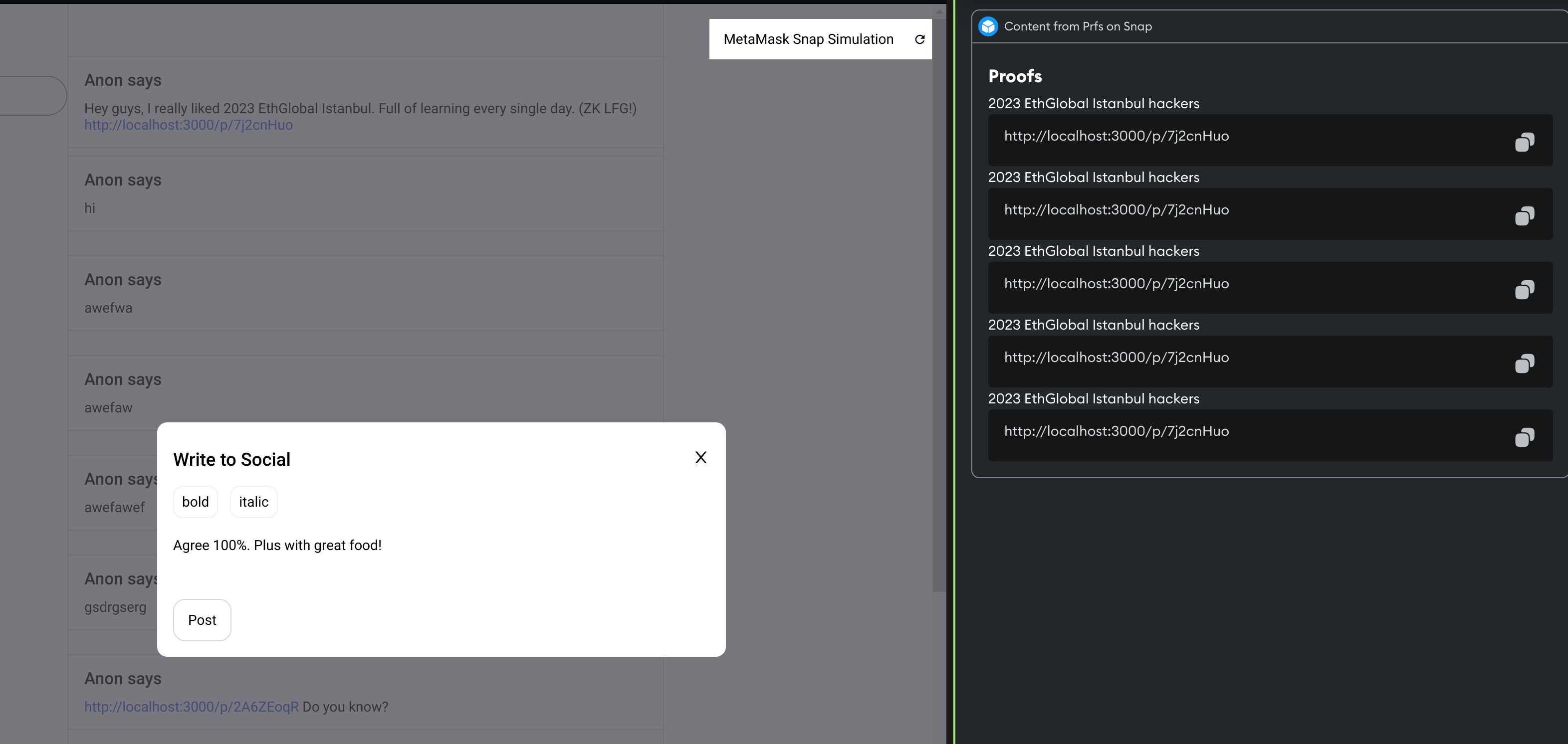Image resolution: width=1568 pixels, height=744 pixels.
Task: Close the Write to Social dialog
Action: [700, 457]
